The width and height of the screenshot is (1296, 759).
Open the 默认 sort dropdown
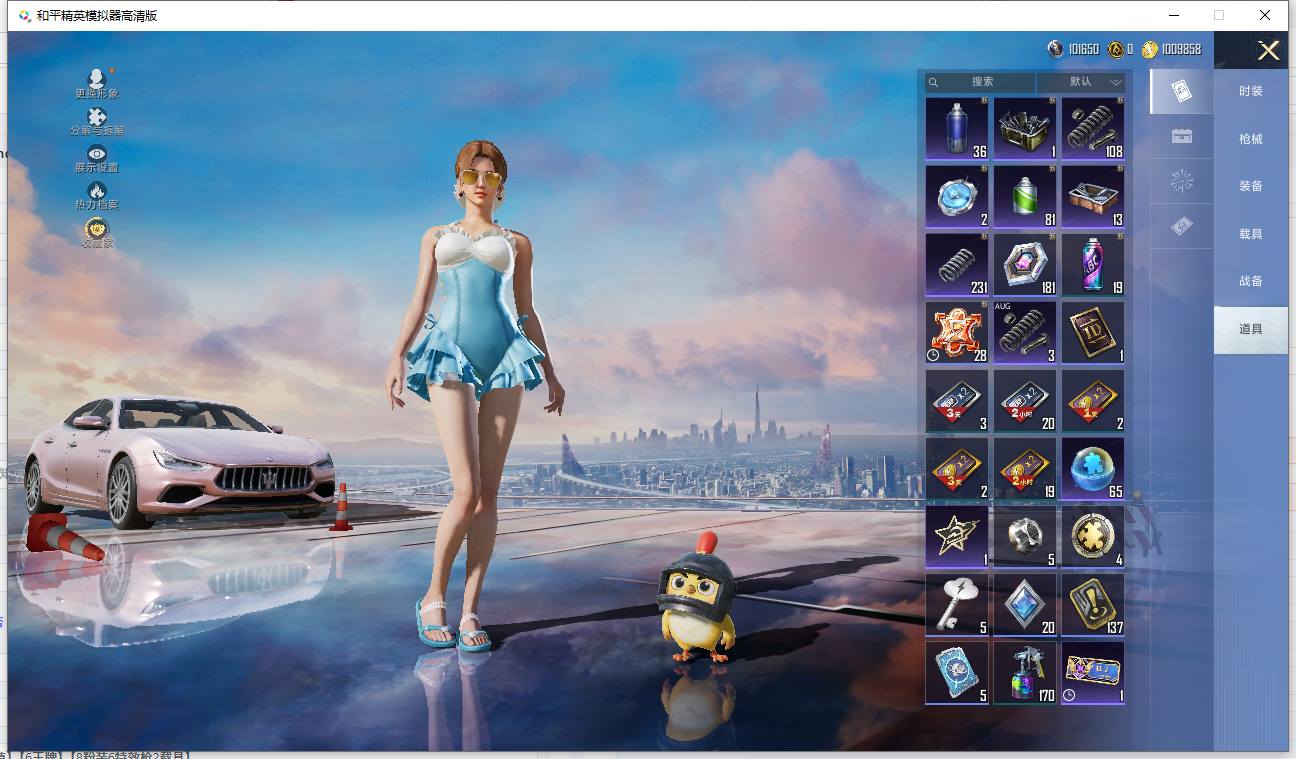pos(1081,82)
